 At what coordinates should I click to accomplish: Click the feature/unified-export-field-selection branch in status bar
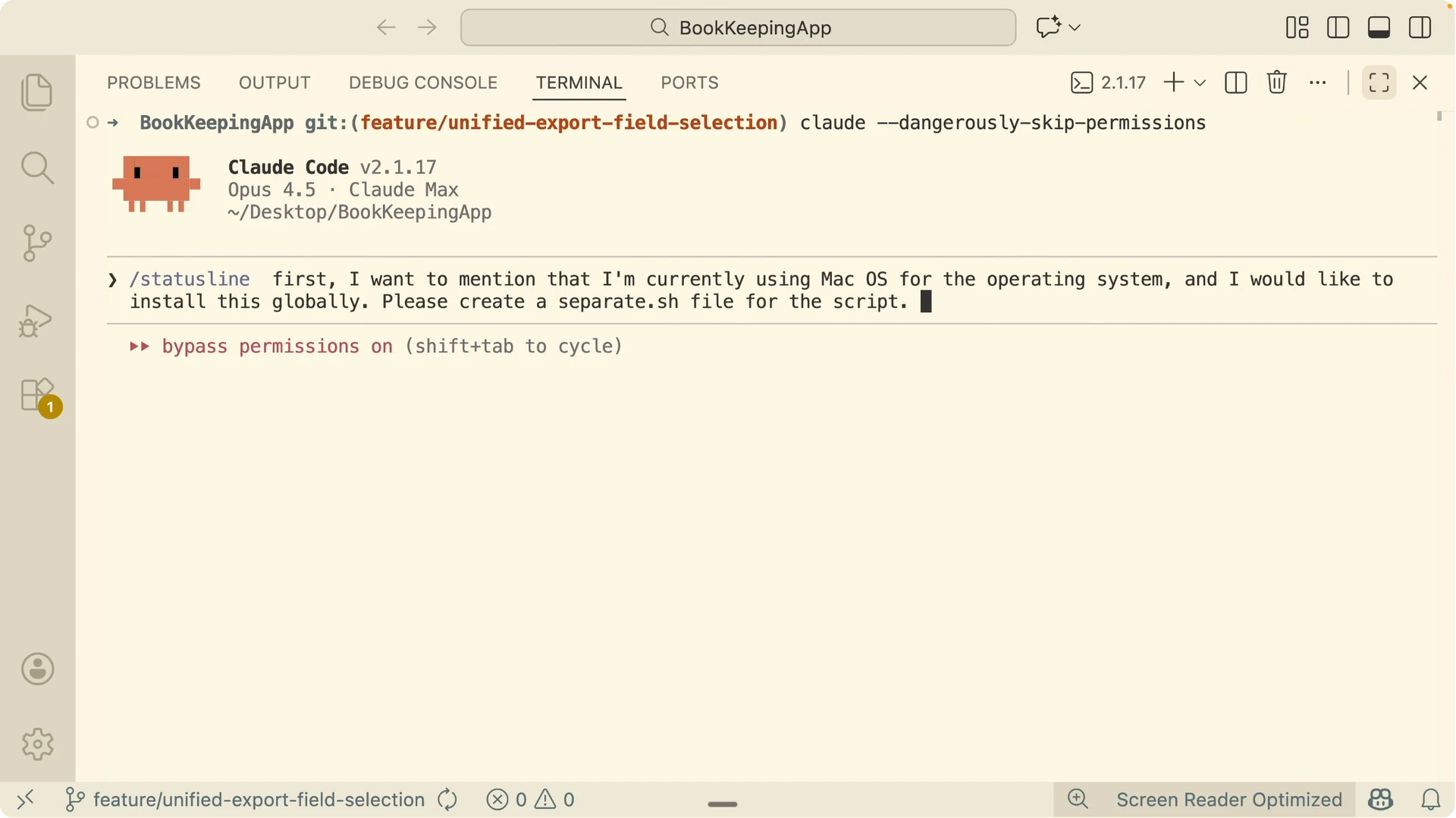tap(245, 800)
